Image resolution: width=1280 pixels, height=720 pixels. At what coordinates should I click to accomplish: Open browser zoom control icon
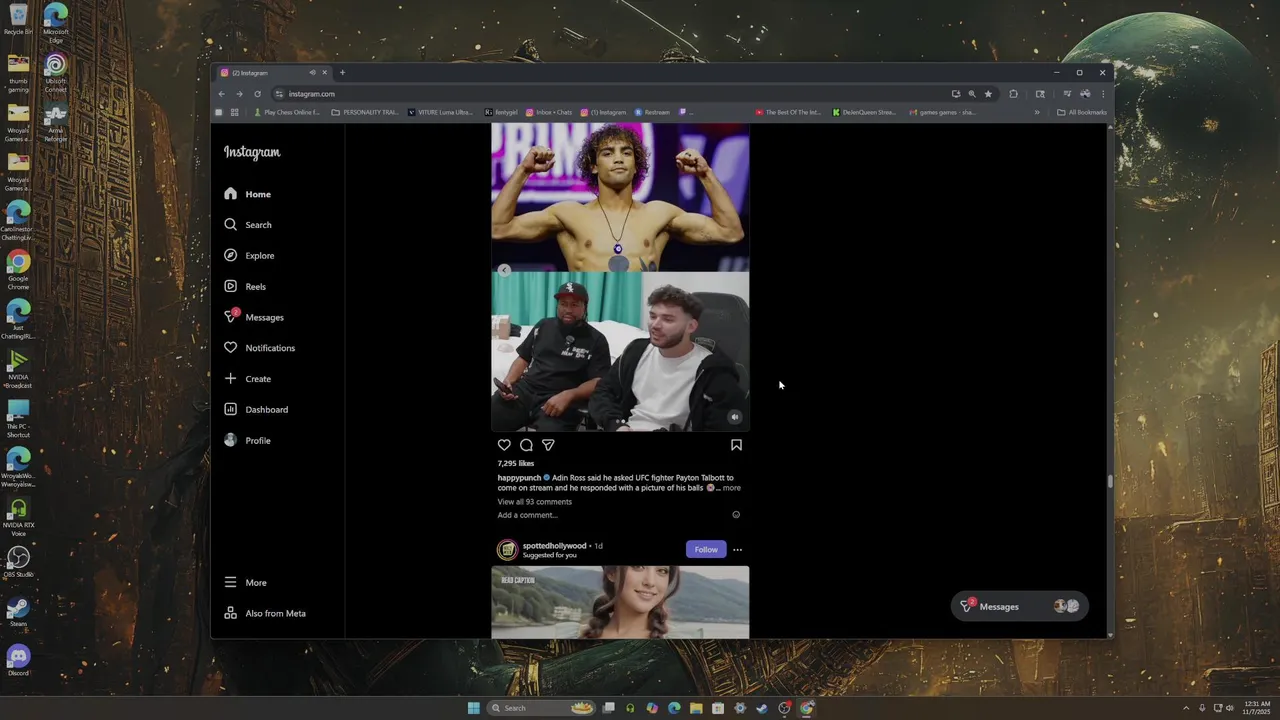(x=971, y=94)
